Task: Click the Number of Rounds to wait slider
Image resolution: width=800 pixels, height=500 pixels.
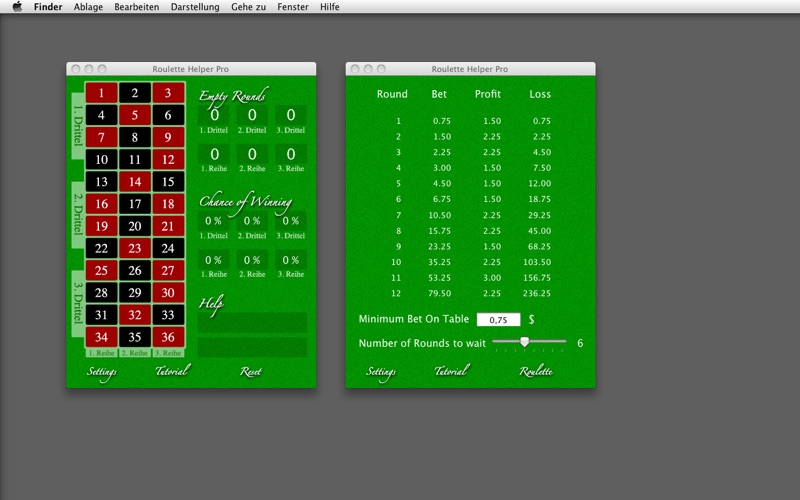Action: (x=524, y=342)
